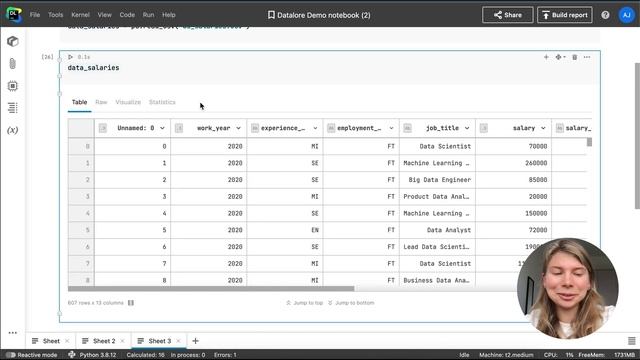
Task: Open the help question mark icon
Action: pos(605,15)
